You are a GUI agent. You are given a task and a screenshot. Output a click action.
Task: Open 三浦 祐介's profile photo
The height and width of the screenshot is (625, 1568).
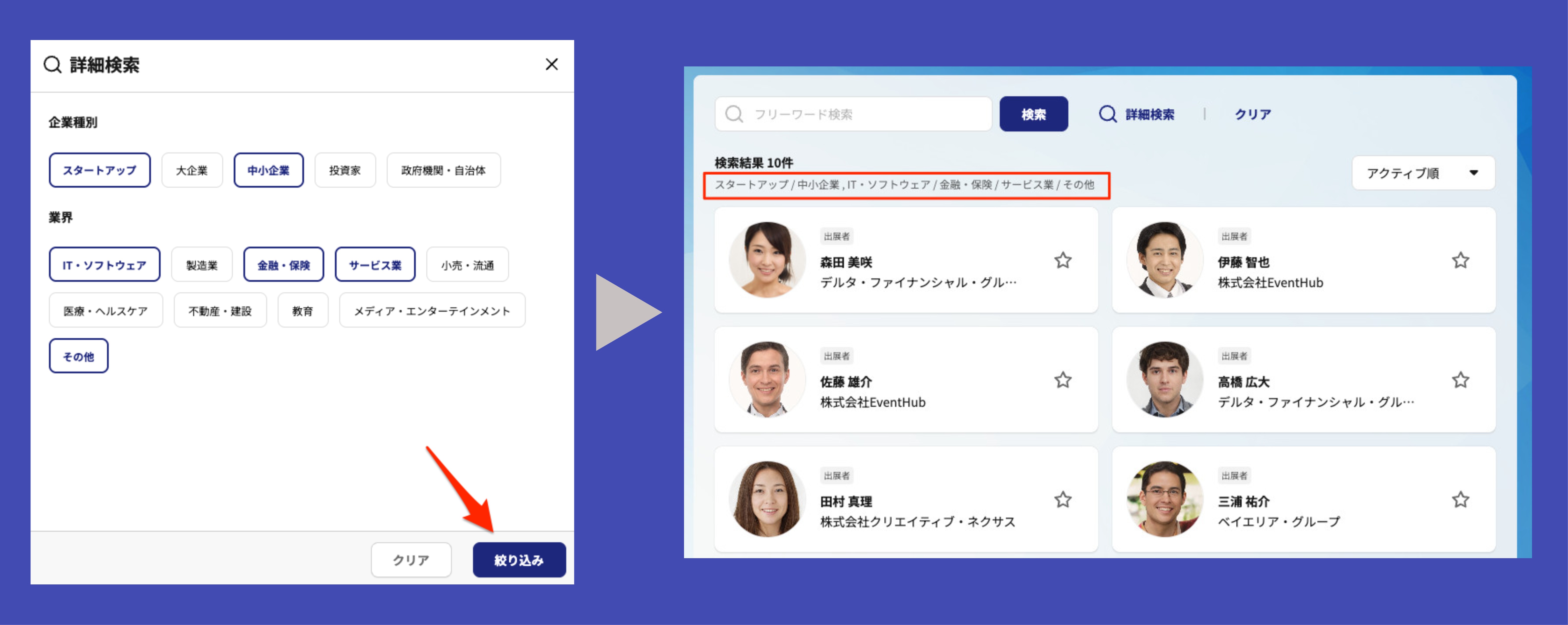[x=1165, y=499]
